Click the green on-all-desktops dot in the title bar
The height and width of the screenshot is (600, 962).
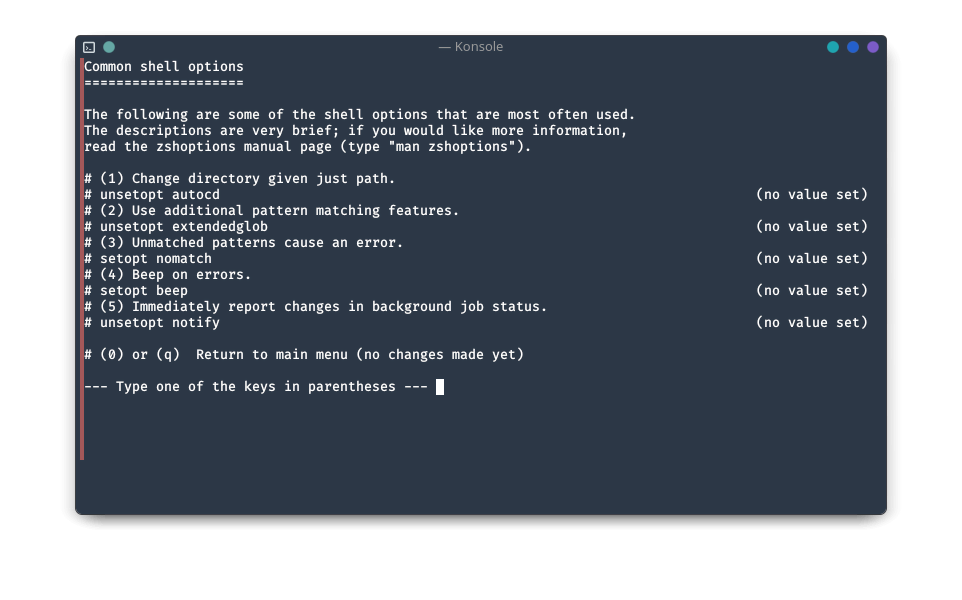click(109, 47)
